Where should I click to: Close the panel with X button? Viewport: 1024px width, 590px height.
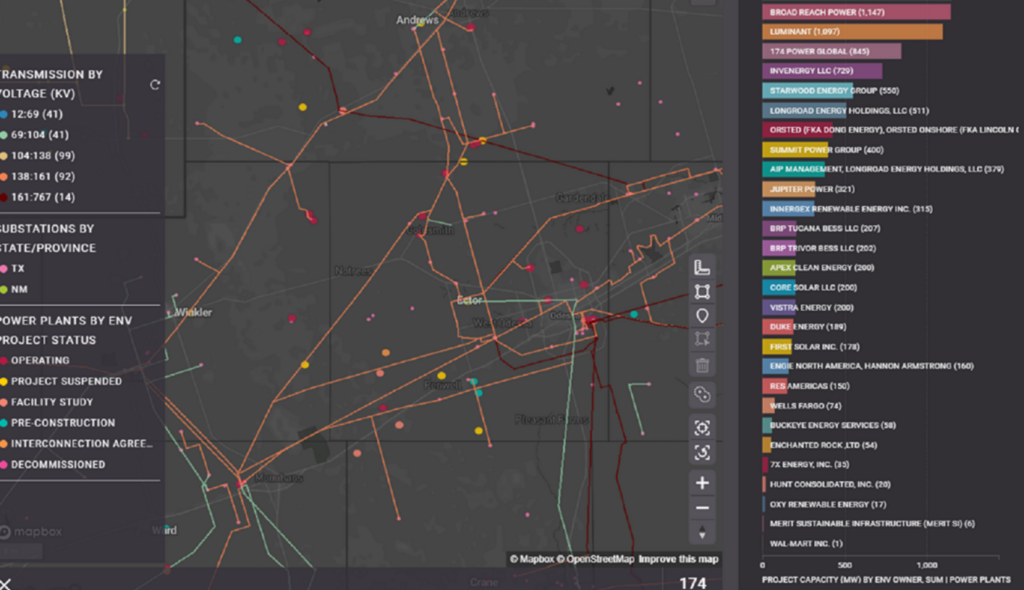[6, 583]
